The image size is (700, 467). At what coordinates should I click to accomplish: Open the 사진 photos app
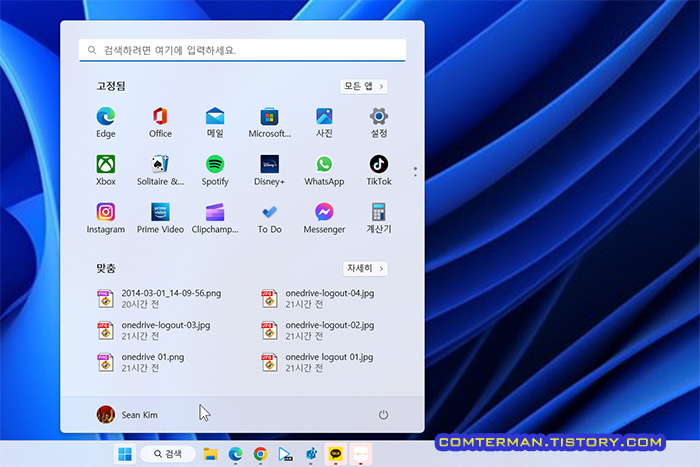click(x=324, y=122)
